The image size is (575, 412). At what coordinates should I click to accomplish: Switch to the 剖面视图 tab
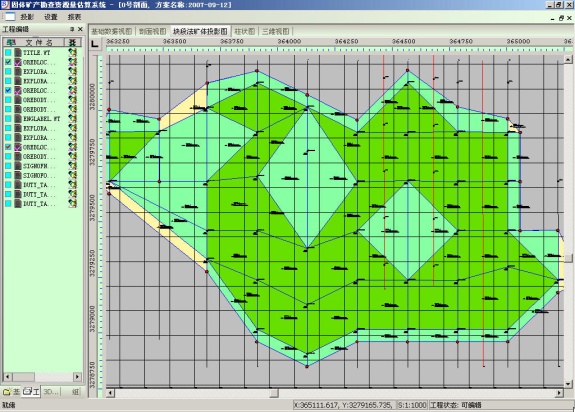(x=153, y=32)
